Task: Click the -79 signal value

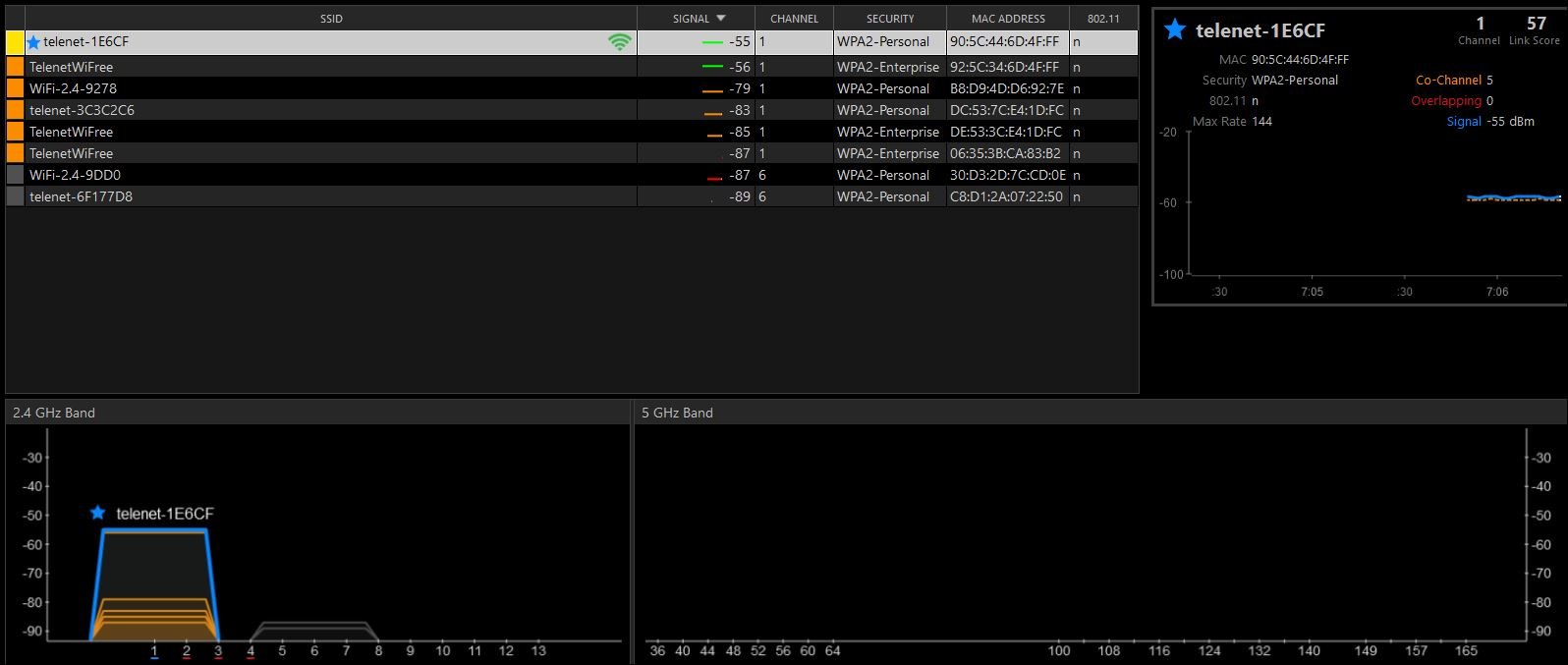Action: tap(740, 88)
